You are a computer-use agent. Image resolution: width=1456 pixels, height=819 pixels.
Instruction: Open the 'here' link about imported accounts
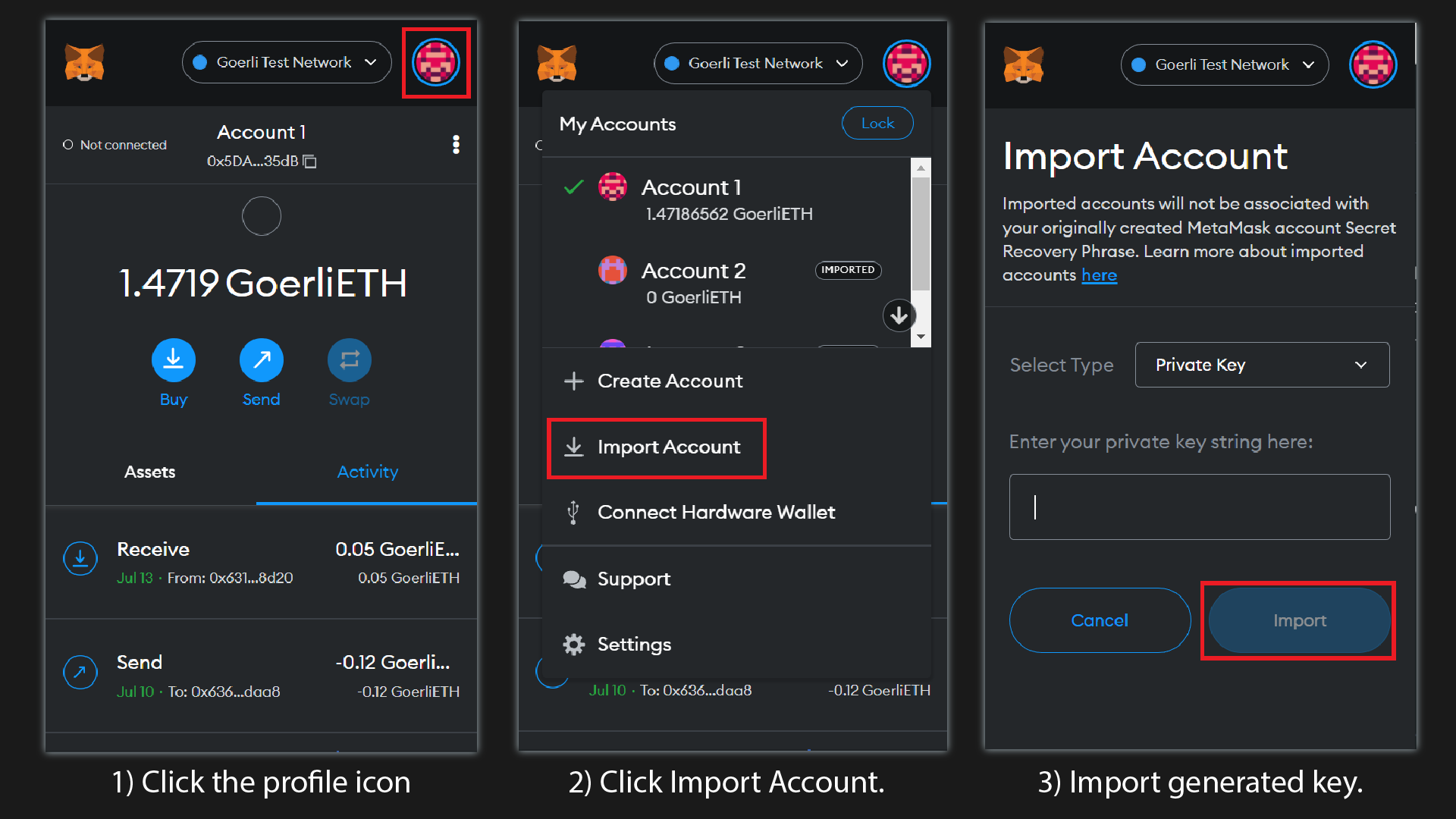point(1100,275)
